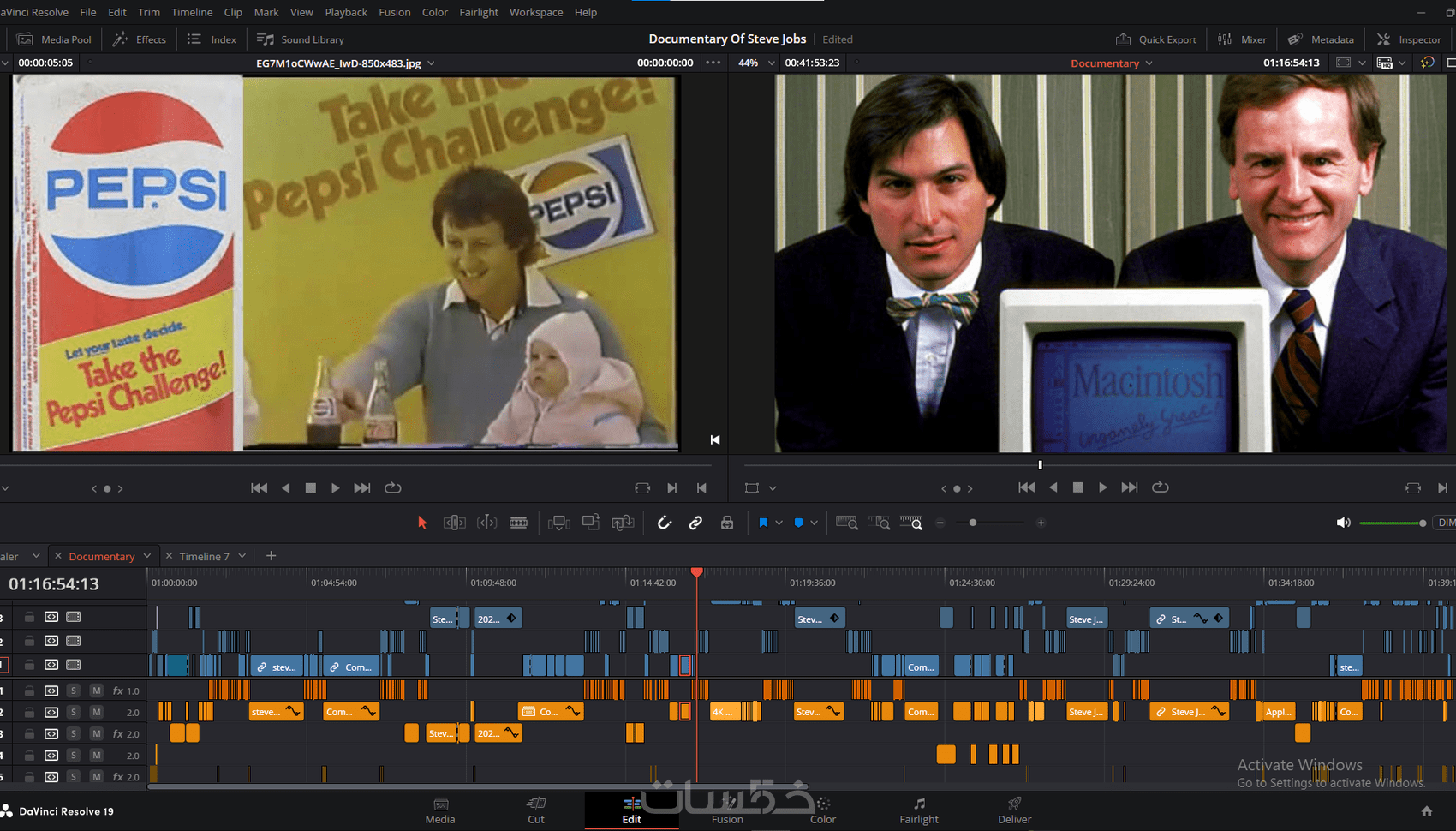Viewport: 1456px width, 831px height.
Task: Open source clip name dropdown
Action: coord(431,63)
